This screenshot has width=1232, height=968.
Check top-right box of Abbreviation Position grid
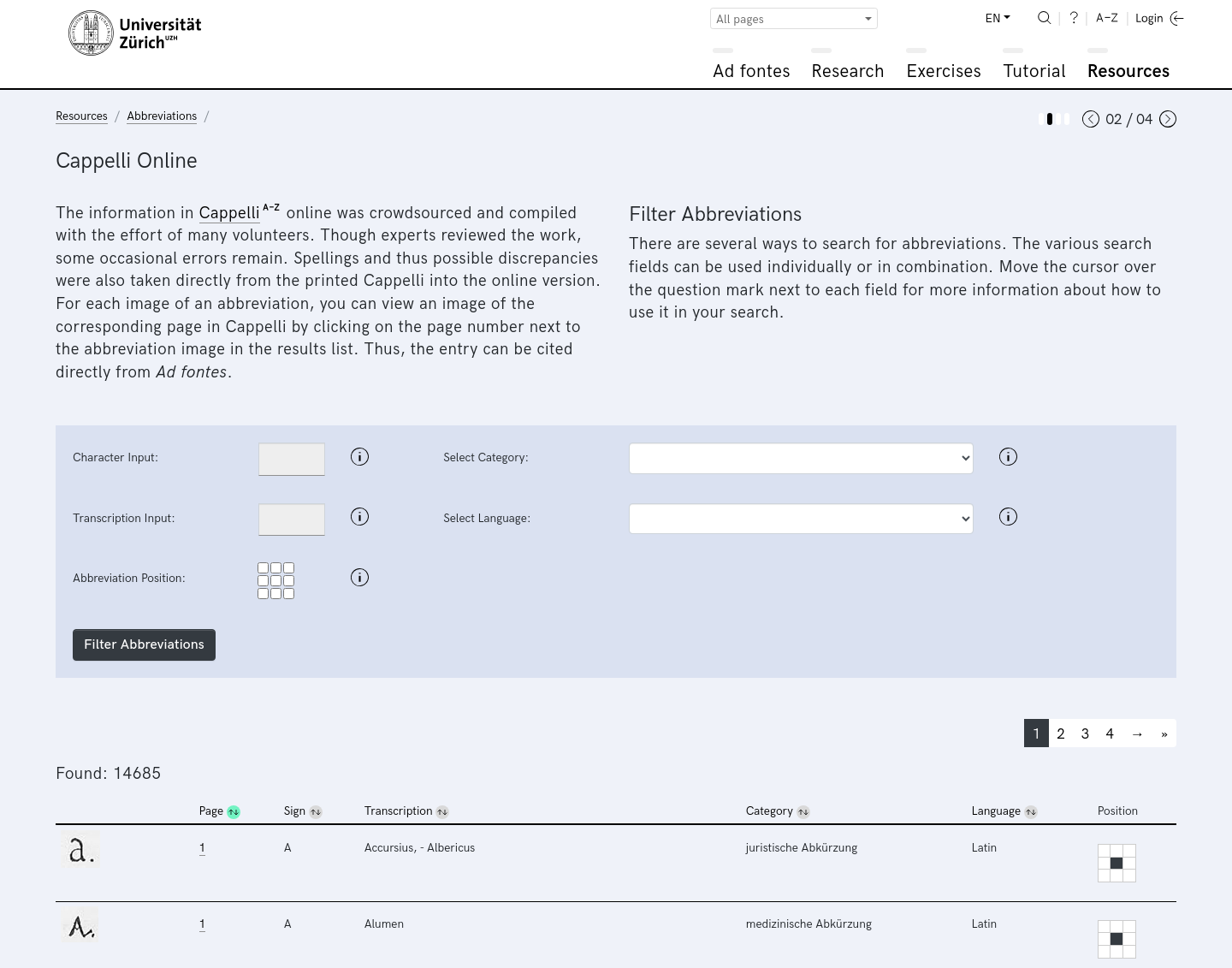(289, 568)
